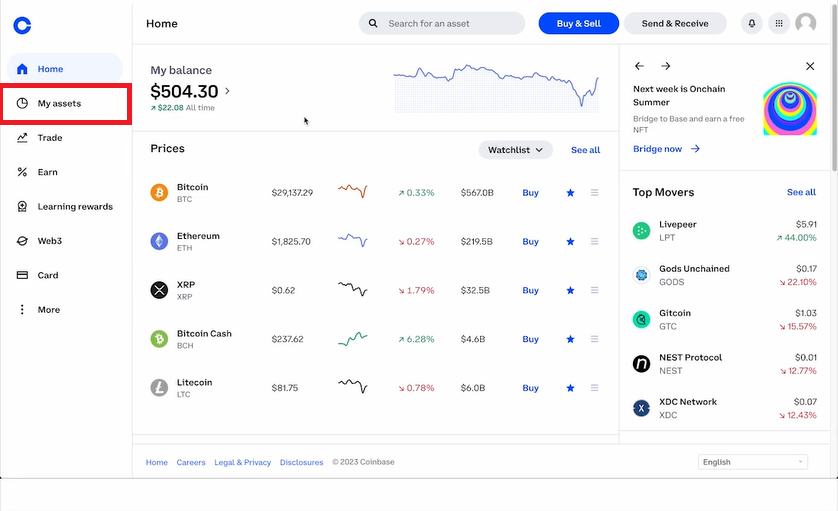Click the Coinbase logo icon
The width and height of the screenshot is (838, 511).
coord(22,25)
